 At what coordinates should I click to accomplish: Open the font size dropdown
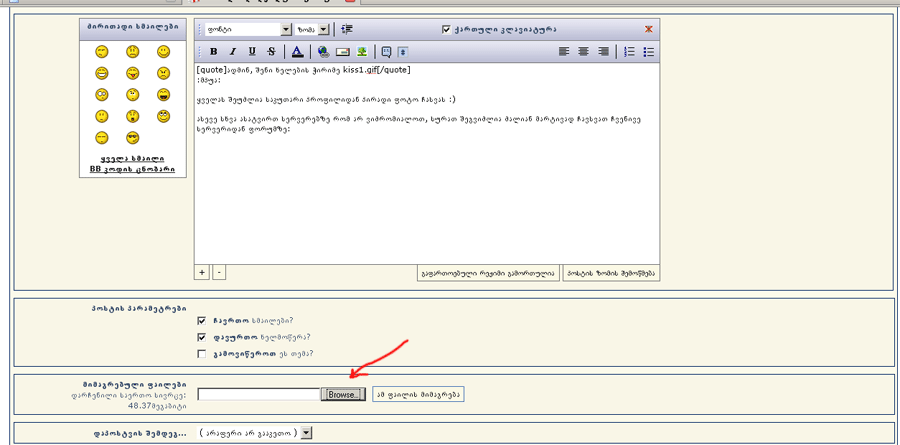323,30
